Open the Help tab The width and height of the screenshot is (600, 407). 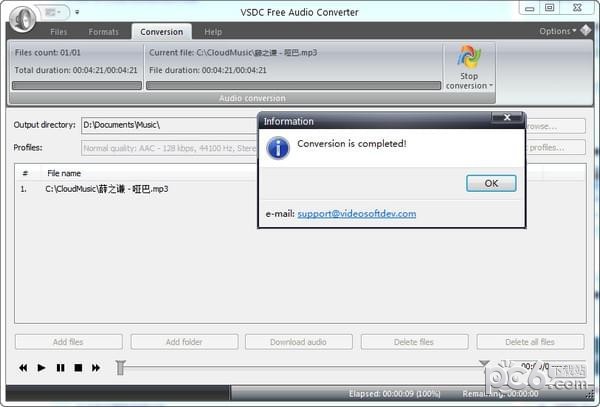coord(213,32)
